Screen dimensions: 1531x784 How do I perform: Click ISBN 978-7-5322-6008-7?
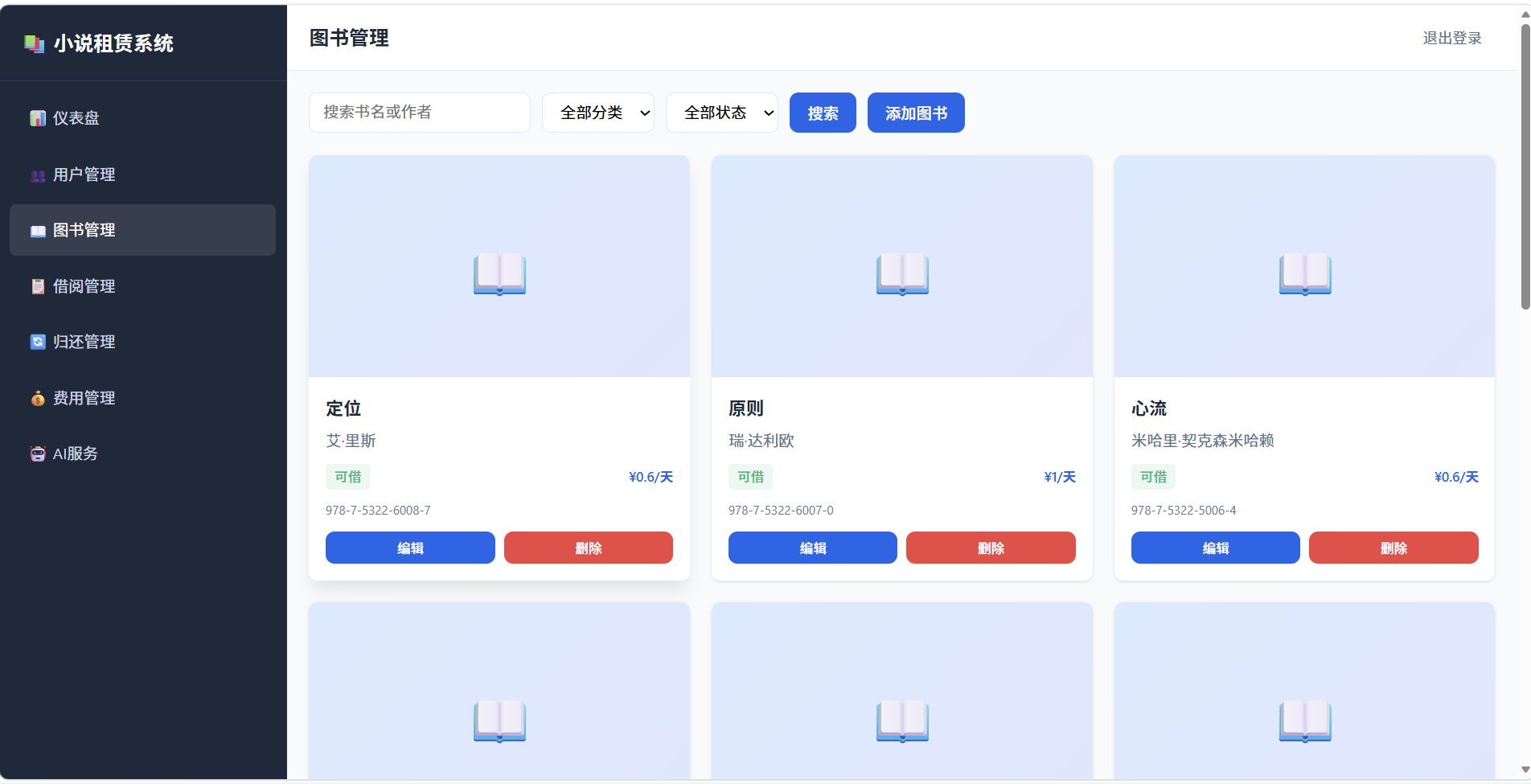[x=378, y=511]
